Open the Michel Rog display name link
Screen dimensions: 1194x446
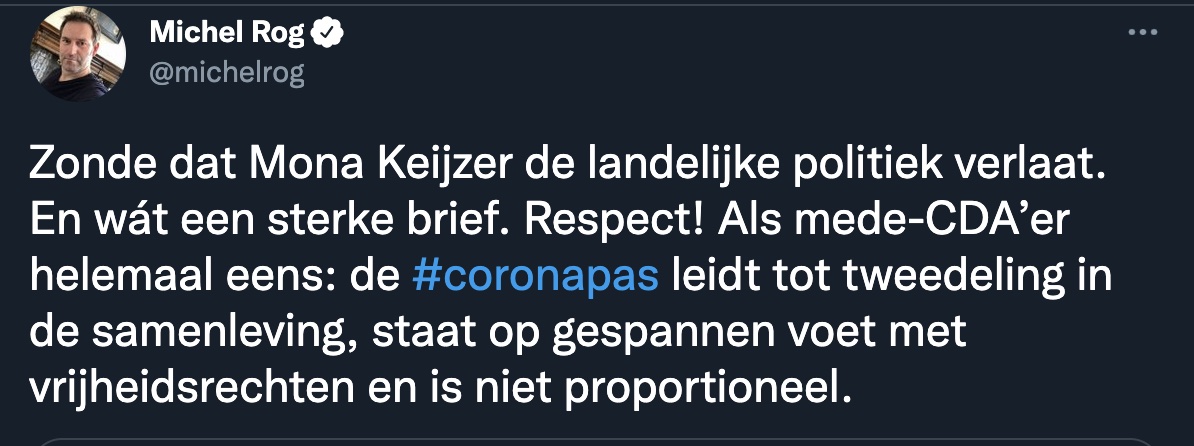point(226,33)
